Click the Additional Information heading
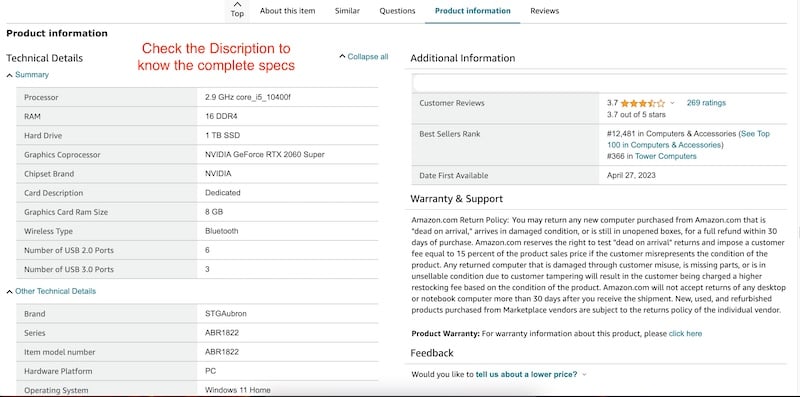The width and height of the screenshot is (800, 397). [463, 58]
